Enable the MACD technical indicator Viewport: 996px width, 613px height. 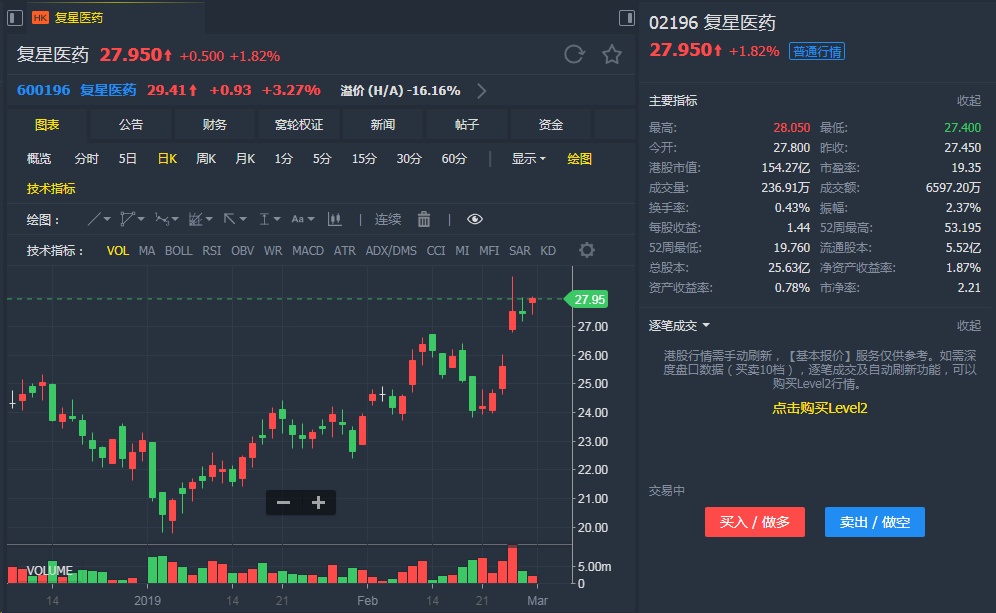coord(308,250)
